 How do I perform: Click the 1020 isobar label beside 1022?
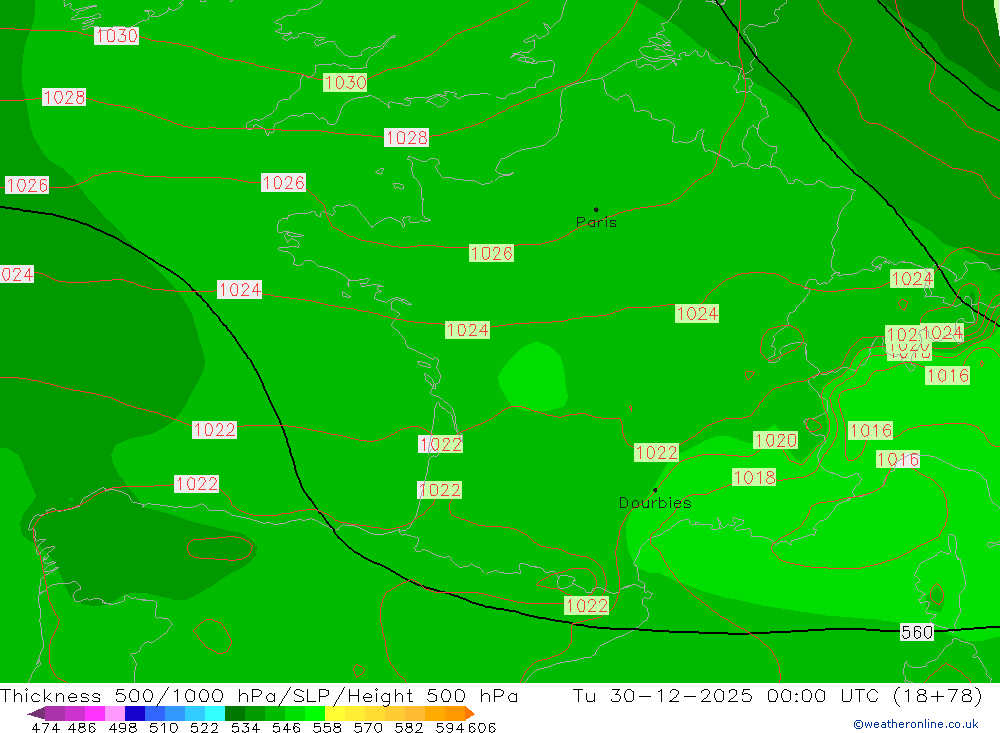[775, 440]
